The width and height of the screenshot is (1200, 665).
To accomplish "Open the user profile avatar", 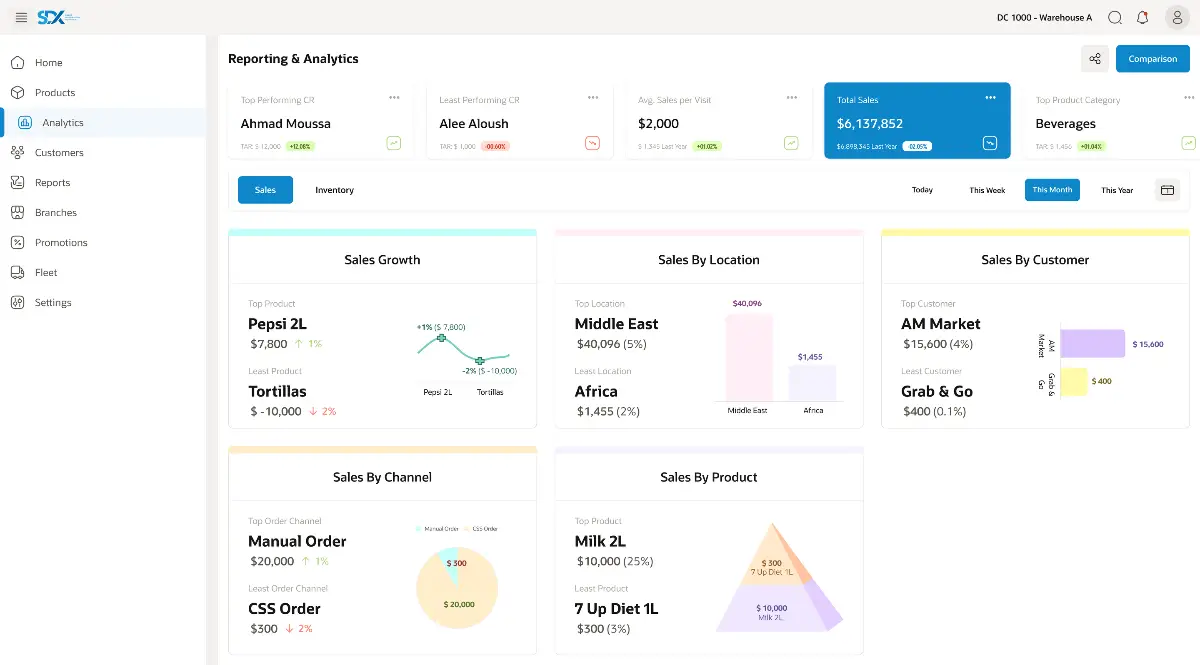I will tap(1177, 18).
